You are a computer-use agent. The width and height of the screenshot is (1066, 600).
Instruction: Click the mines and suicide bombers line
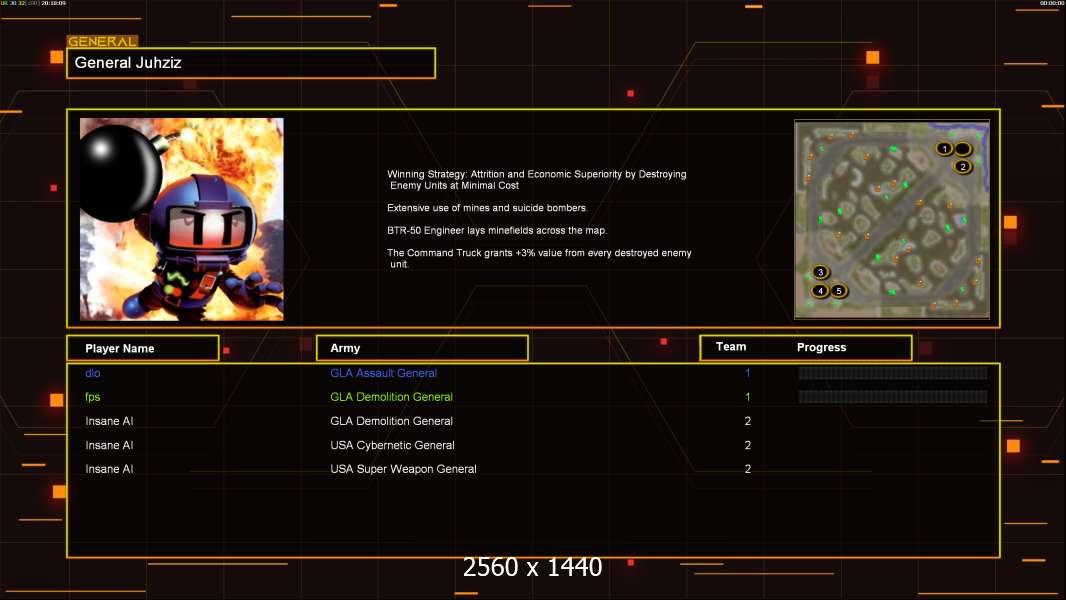pos(487,208)
